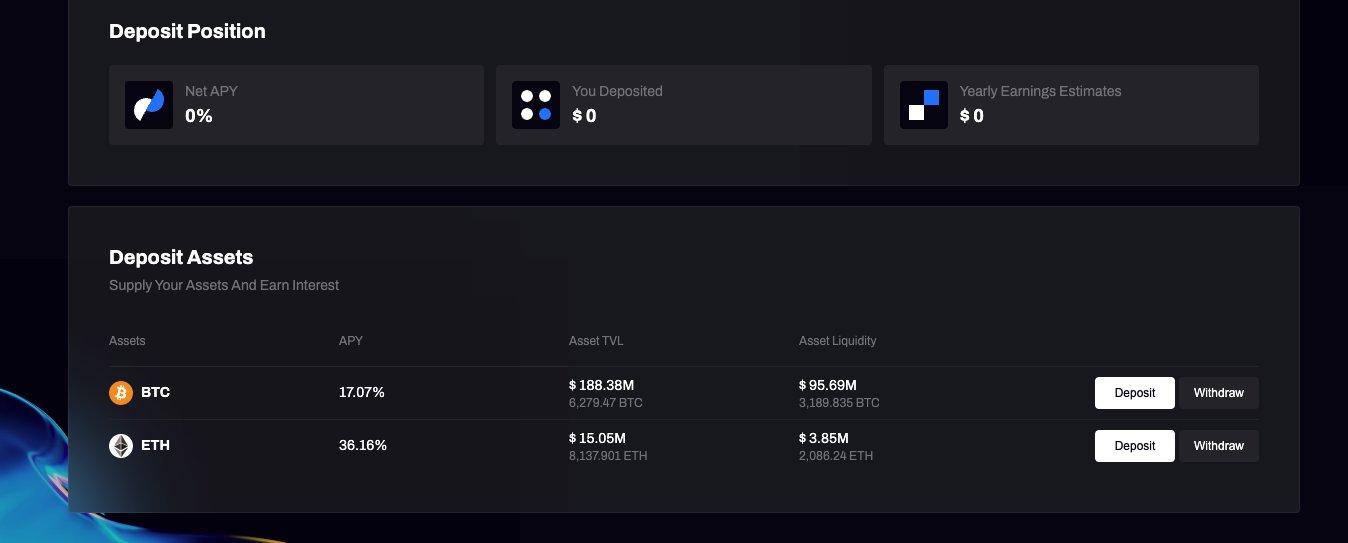Select the BTC asset name
The height and width of the screenshot is (543, 1348).
click(x=156, y=393)
